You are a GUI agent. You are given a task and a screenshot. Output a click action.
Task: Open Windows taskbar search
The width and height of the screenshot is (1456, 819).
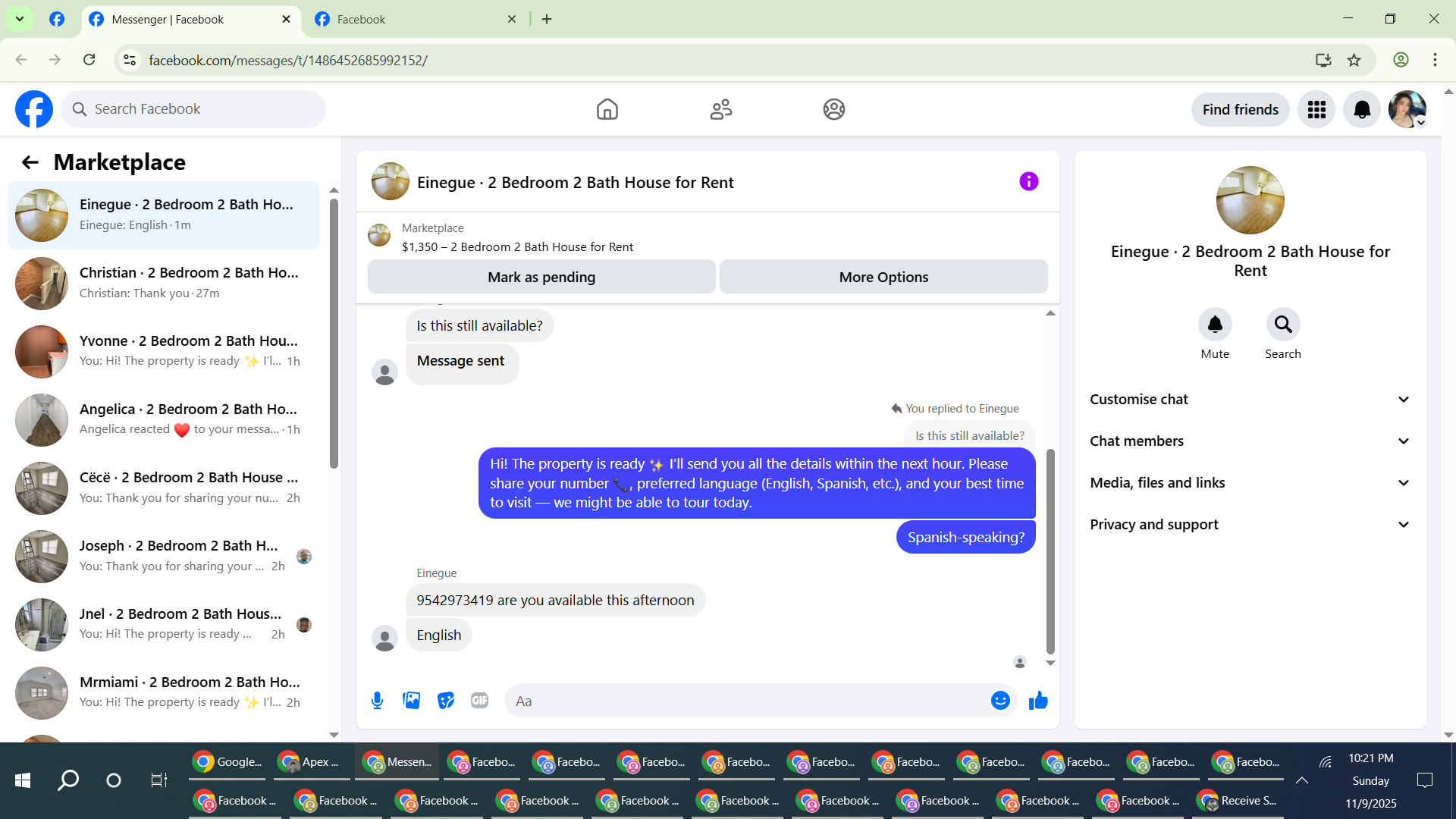[x=68, y=780]
